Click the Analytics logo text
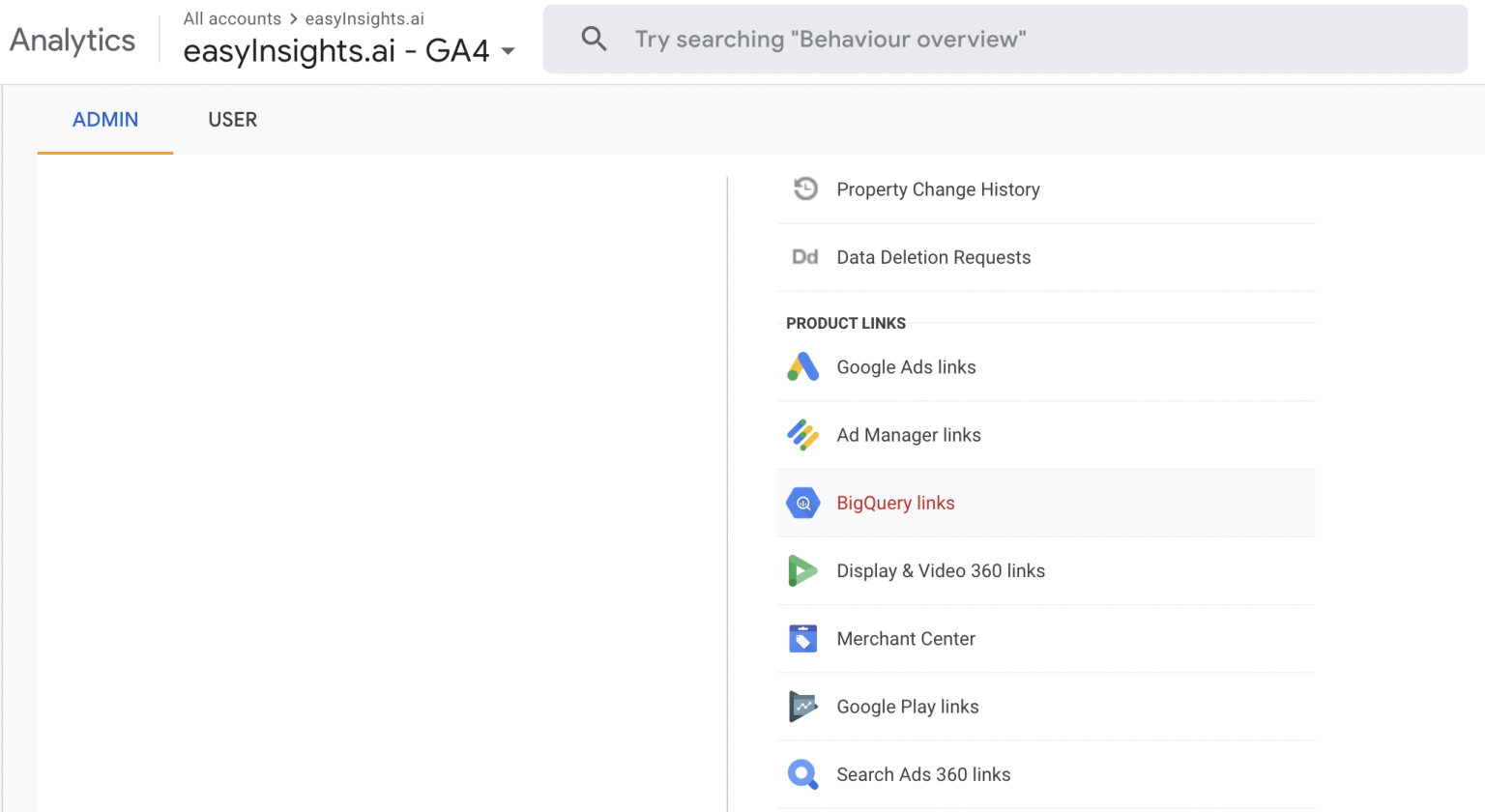This screenshot has width=1485, height=812. click(73, 41)
